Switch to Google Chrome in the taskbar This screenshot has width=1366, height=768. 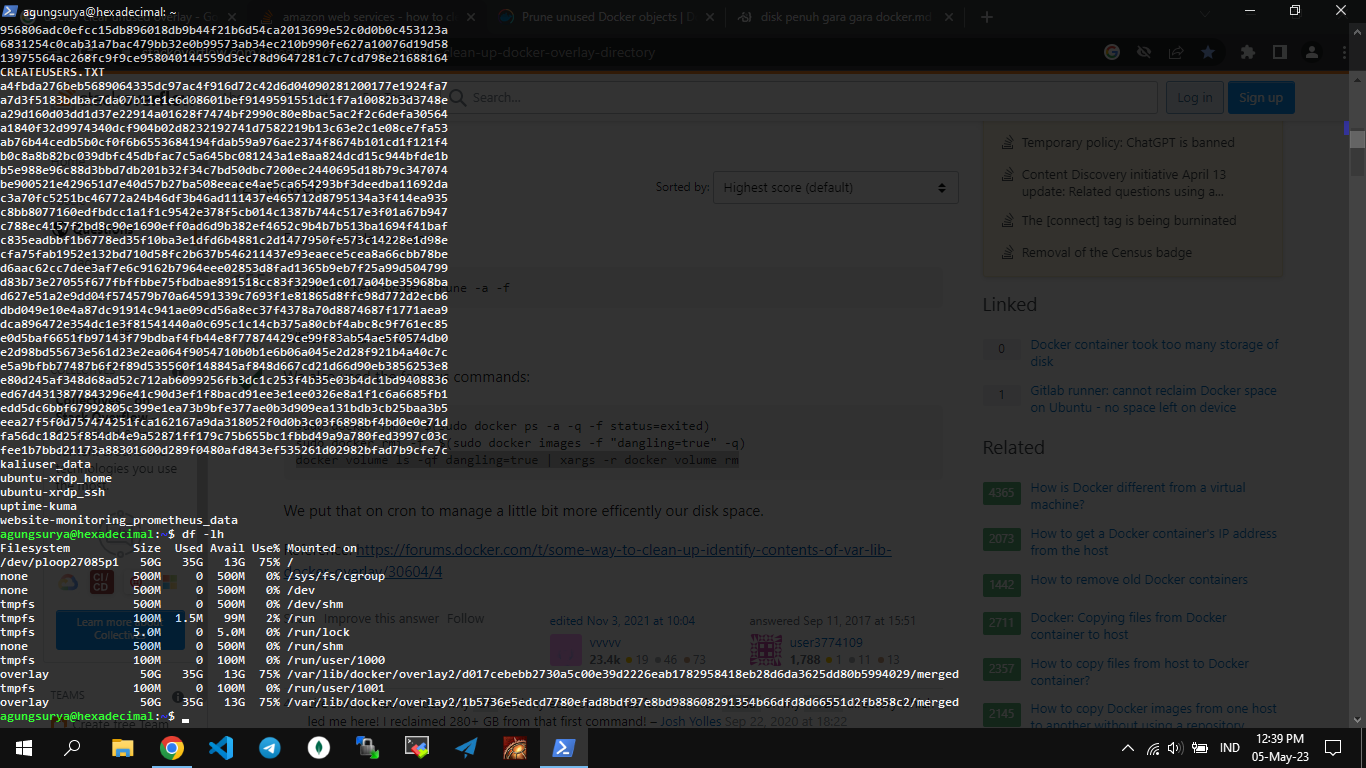tap(171, 747)
